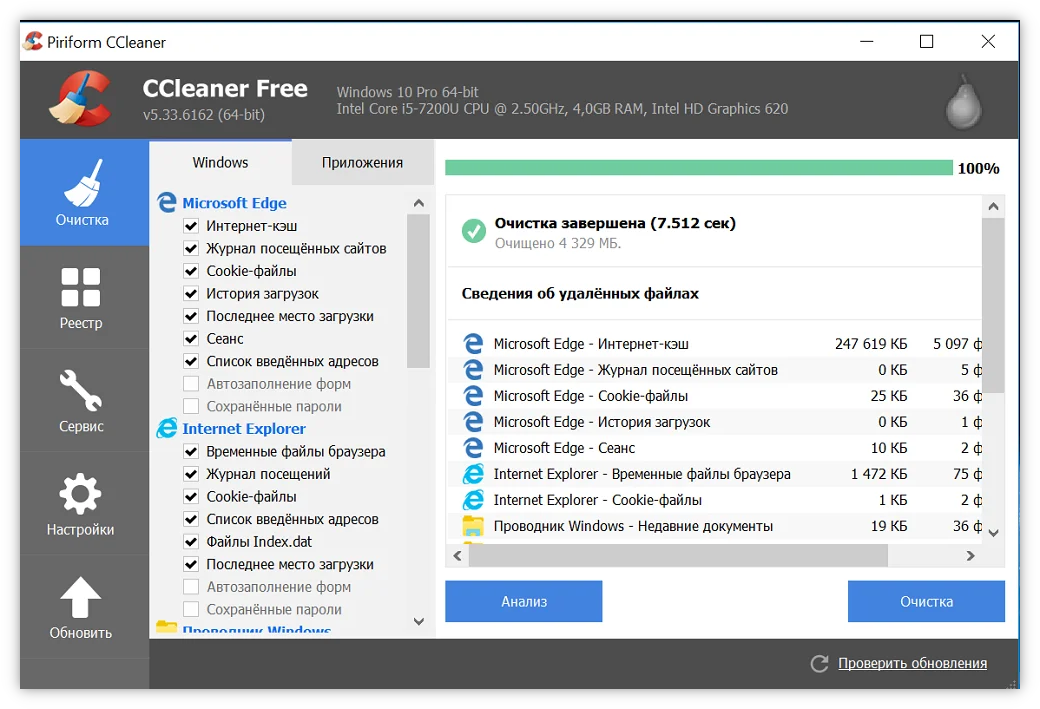Click the CCleaner title bar app icon

(33, 42)
